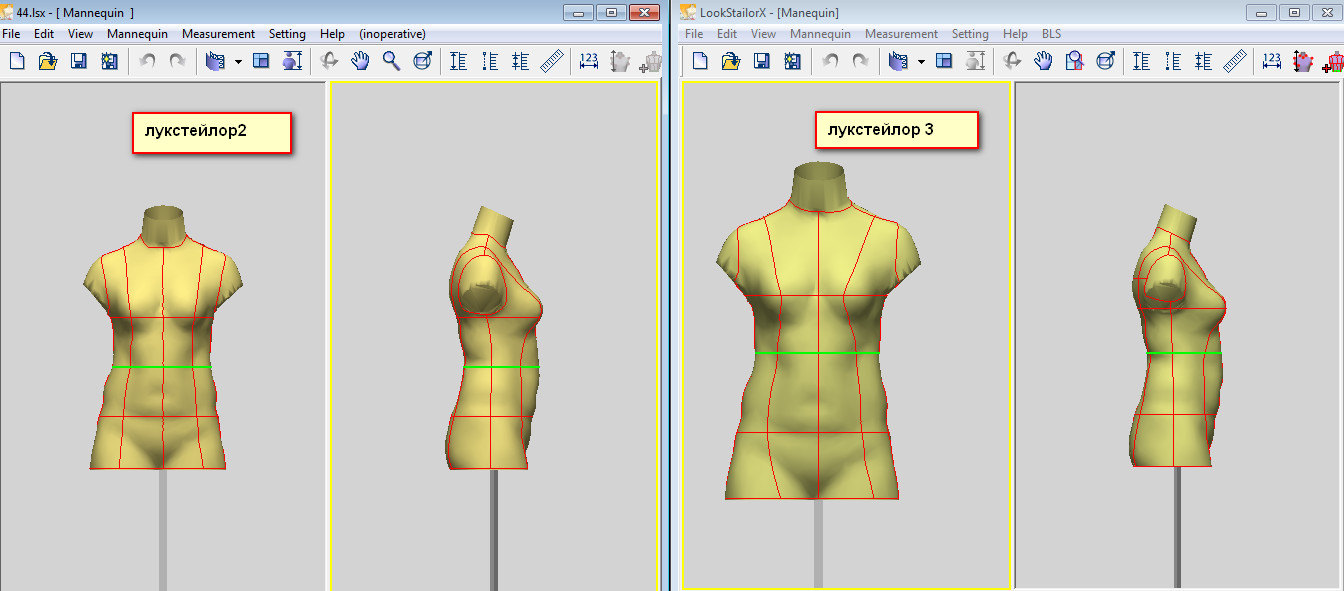Click Undo arrow in LookStailorX window
The image size is (1344, 591).
[830, 61]
